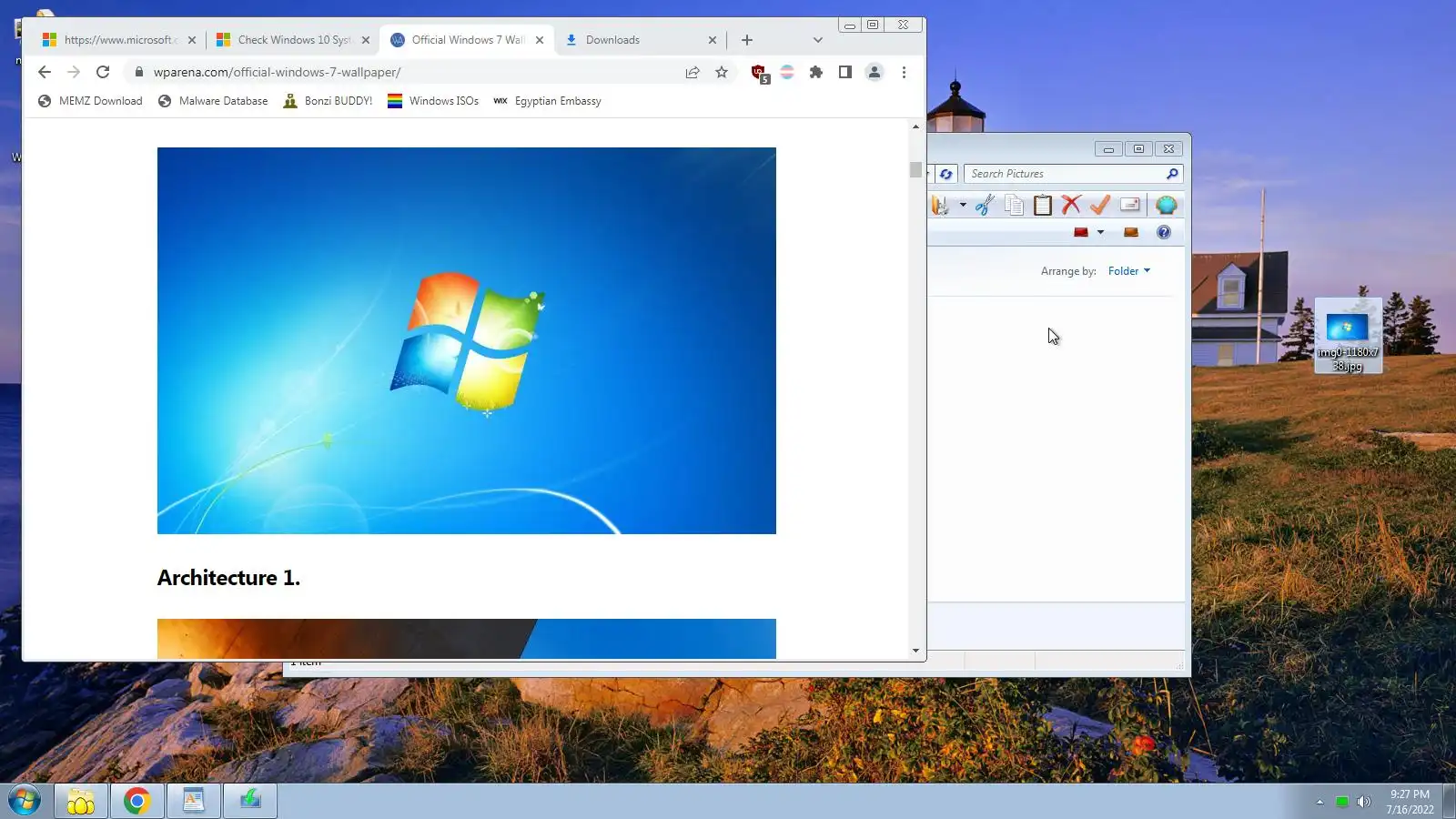Open Chrome's three-dot menu
Viewport: 1456px width, 819px height.
[x=904, y=72]
